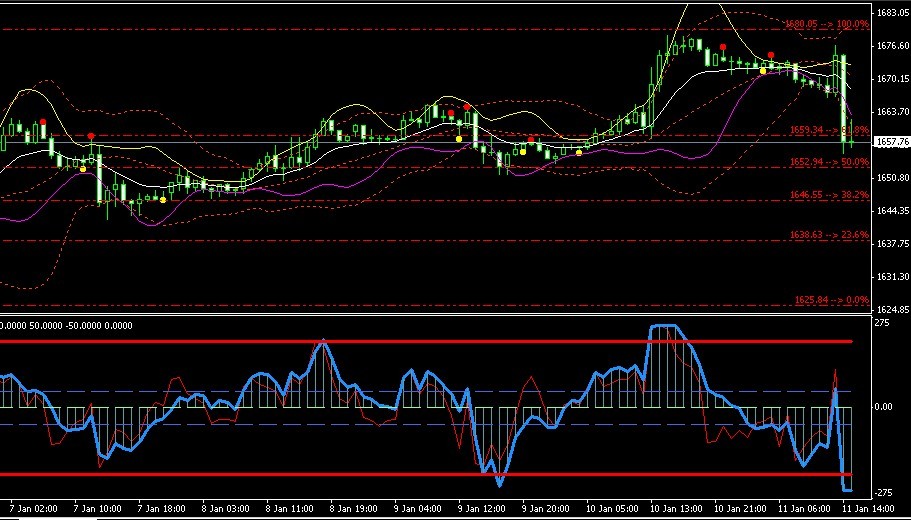This screenshot has height=520, width=911.
Task: Click time label '11 Jan 14:00'
Action: coord(868,509)
